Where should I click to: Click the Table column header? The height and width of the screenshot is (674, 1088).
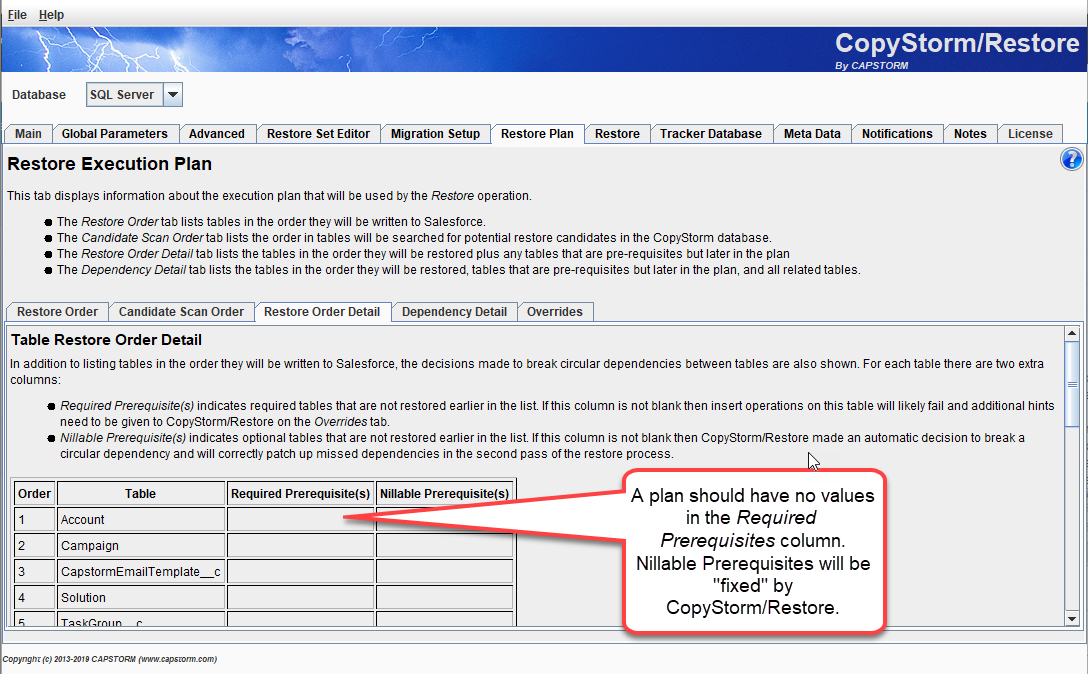point(141,494)
